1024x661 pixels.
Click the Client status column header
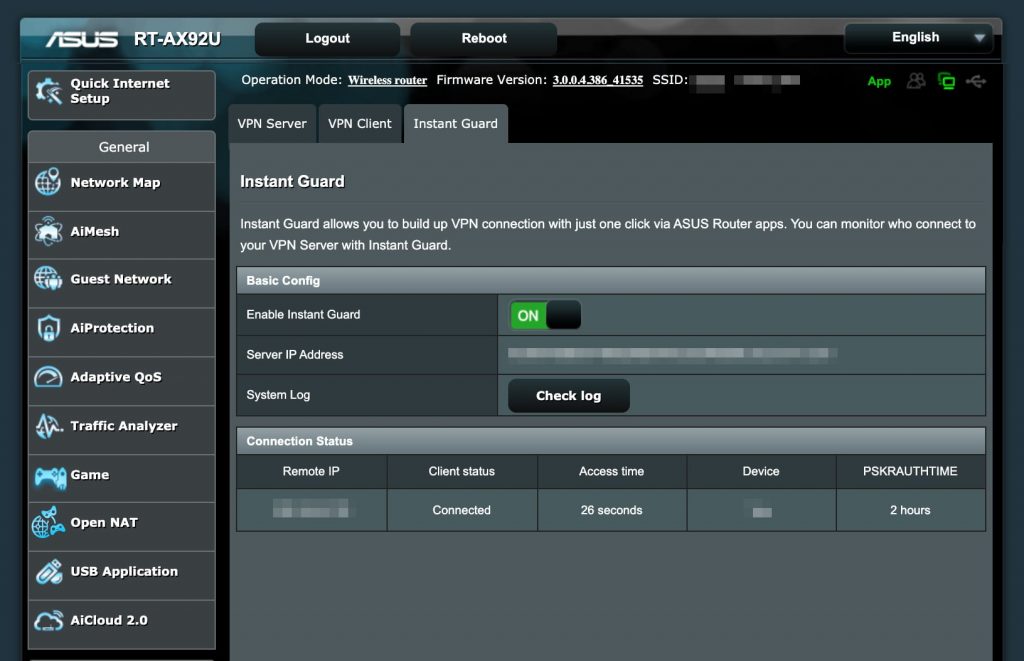(x=462, y=472)
